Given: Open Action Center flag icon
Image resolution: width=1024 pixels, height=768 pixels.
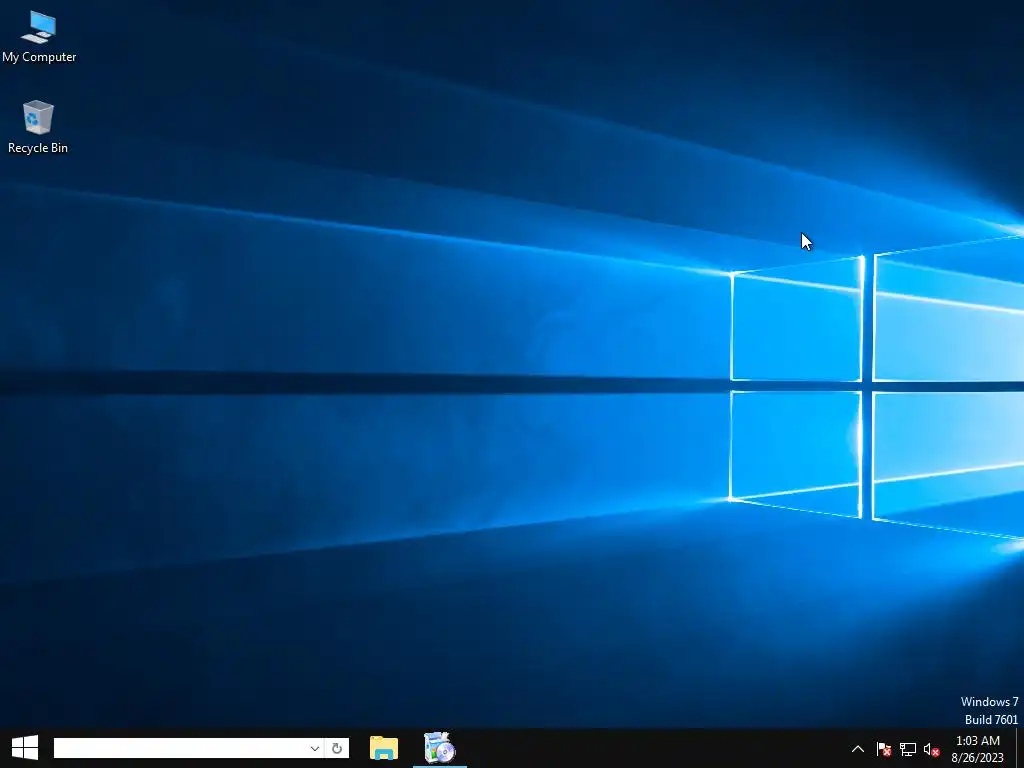Looking at the screenshot, I should (x=884, y=749).
